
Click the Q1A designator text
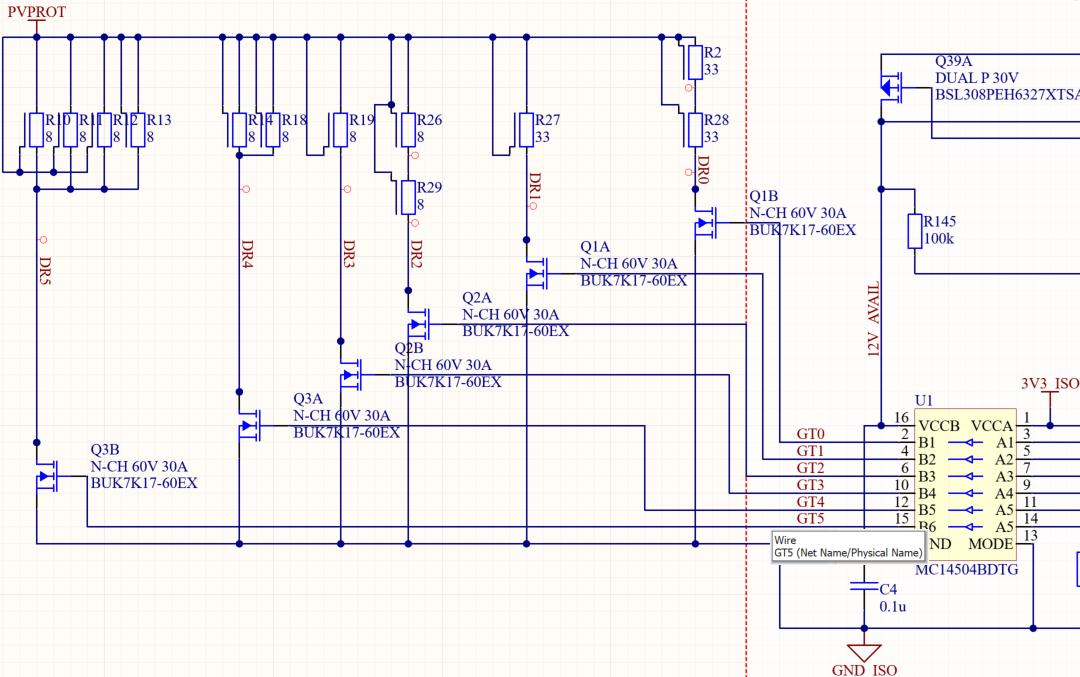[x=595, y=247]
